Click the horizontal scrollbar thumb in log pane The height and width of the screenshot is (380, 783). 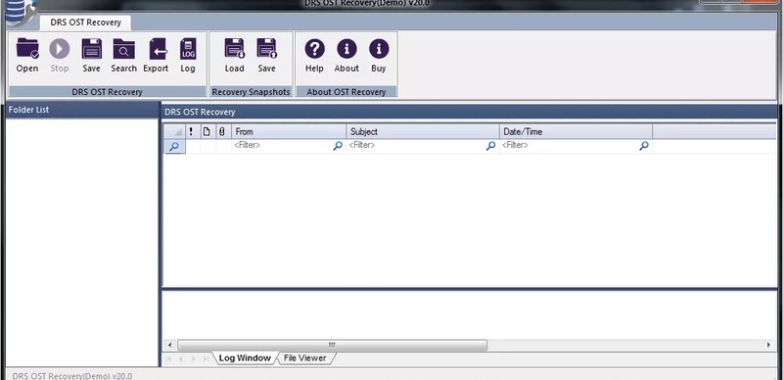(332, 345)
